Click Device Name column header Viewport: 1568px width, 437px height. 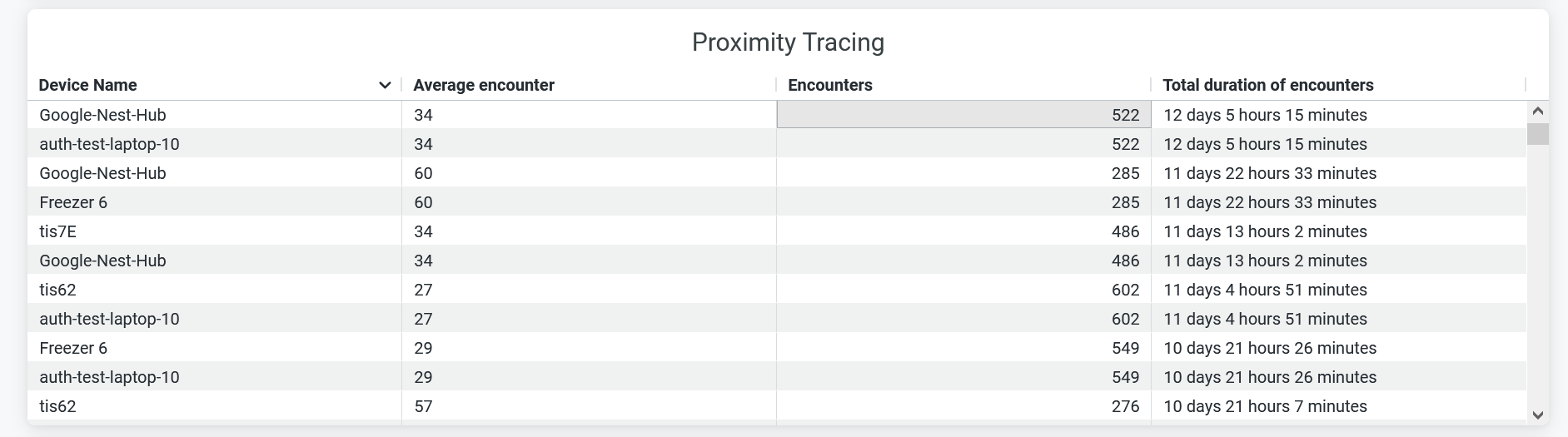87,85
